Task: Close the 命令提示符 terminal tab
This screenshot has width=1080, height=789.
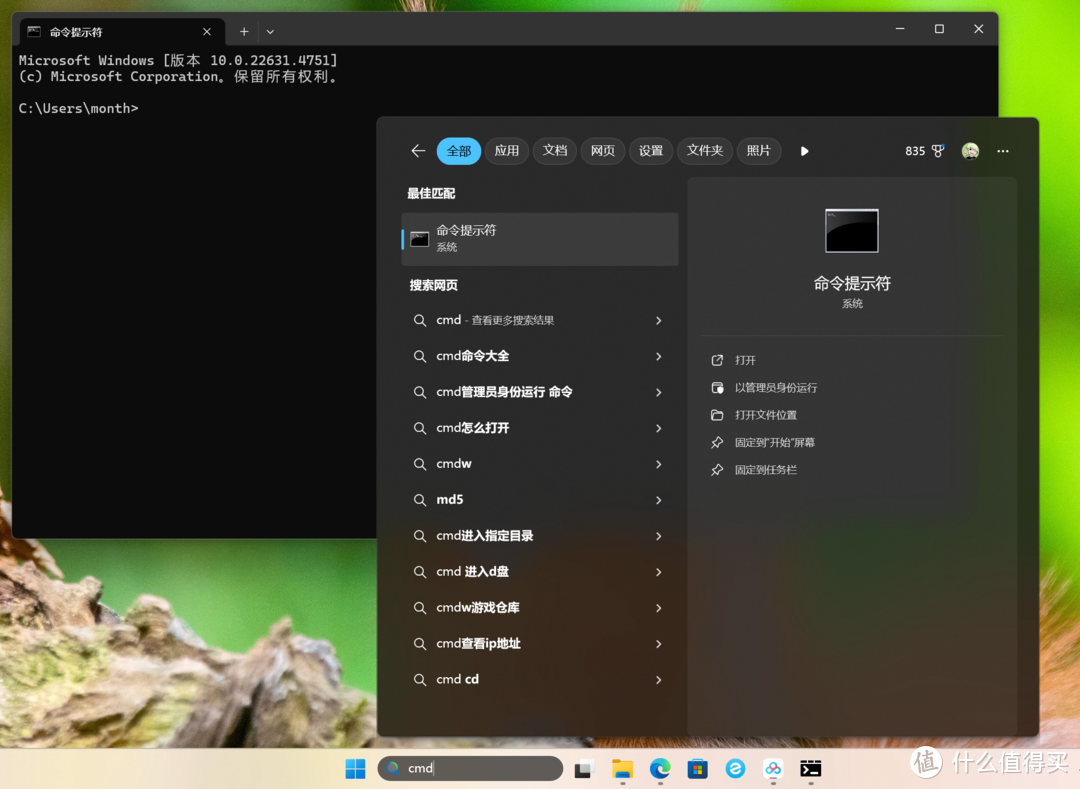Action: [x=207, y=32]
